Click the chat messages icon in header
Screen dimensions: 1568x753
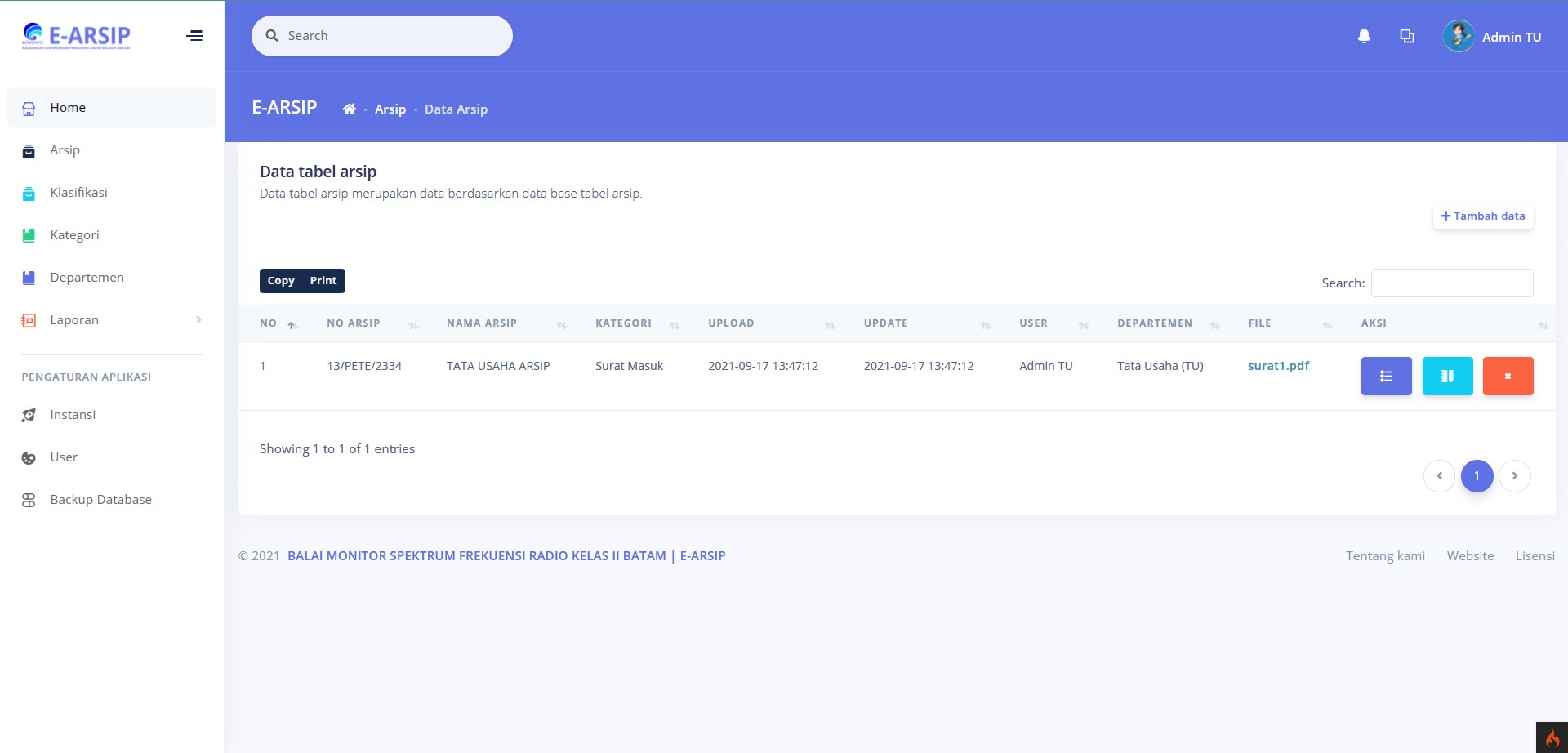[x=1406, y=37]
